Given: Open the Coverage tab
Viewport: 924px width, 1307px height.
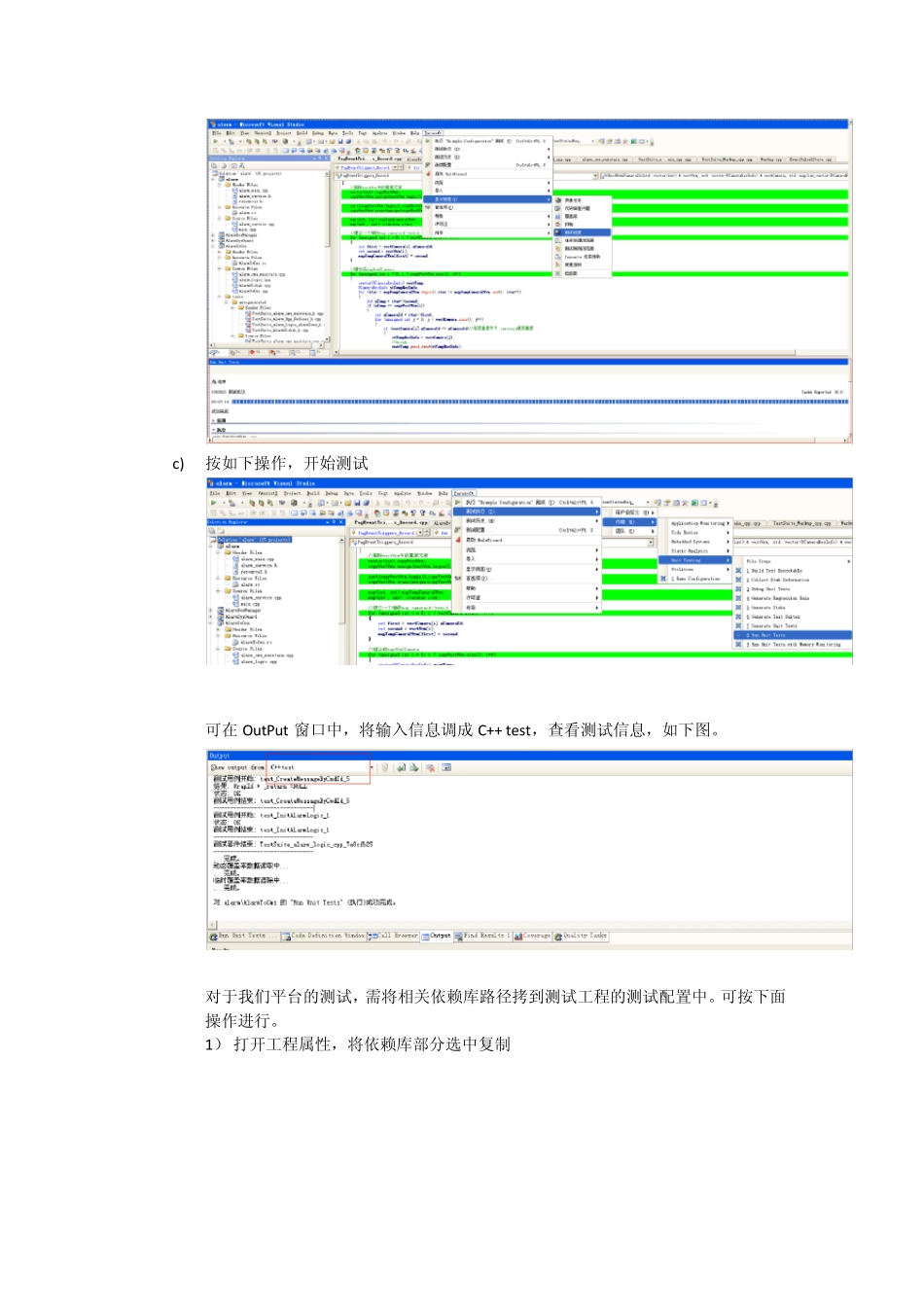Looking at the screenshot, I should 532,936.
